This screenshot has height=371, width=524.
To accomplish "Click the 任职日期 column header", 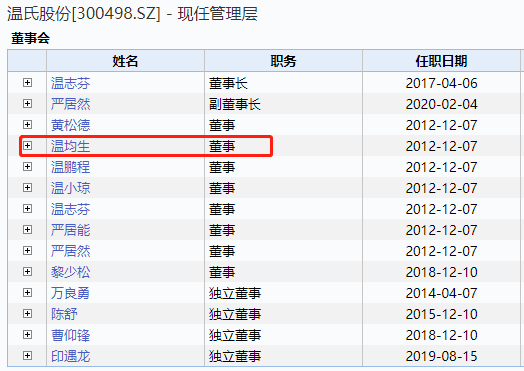I will (441, 61).
